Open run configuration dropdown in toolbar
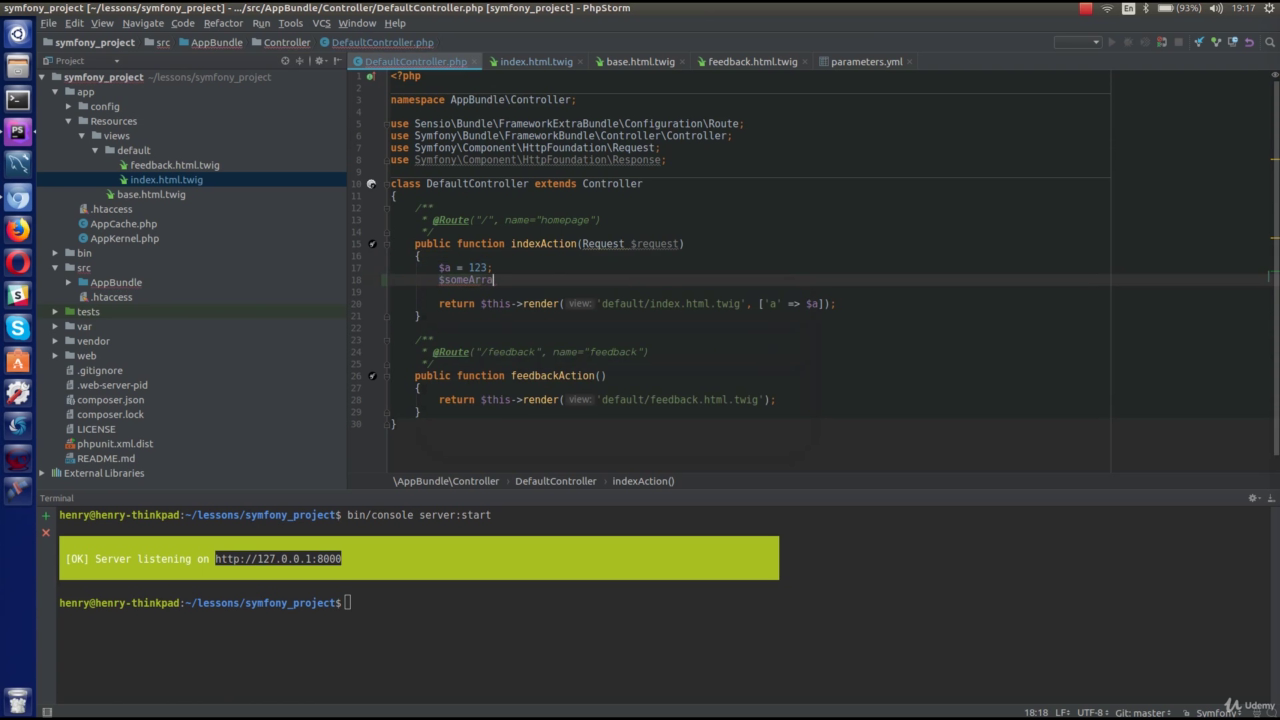Image resolution: width=1280 pixels, height=720 pixels. click(1078, 42)
